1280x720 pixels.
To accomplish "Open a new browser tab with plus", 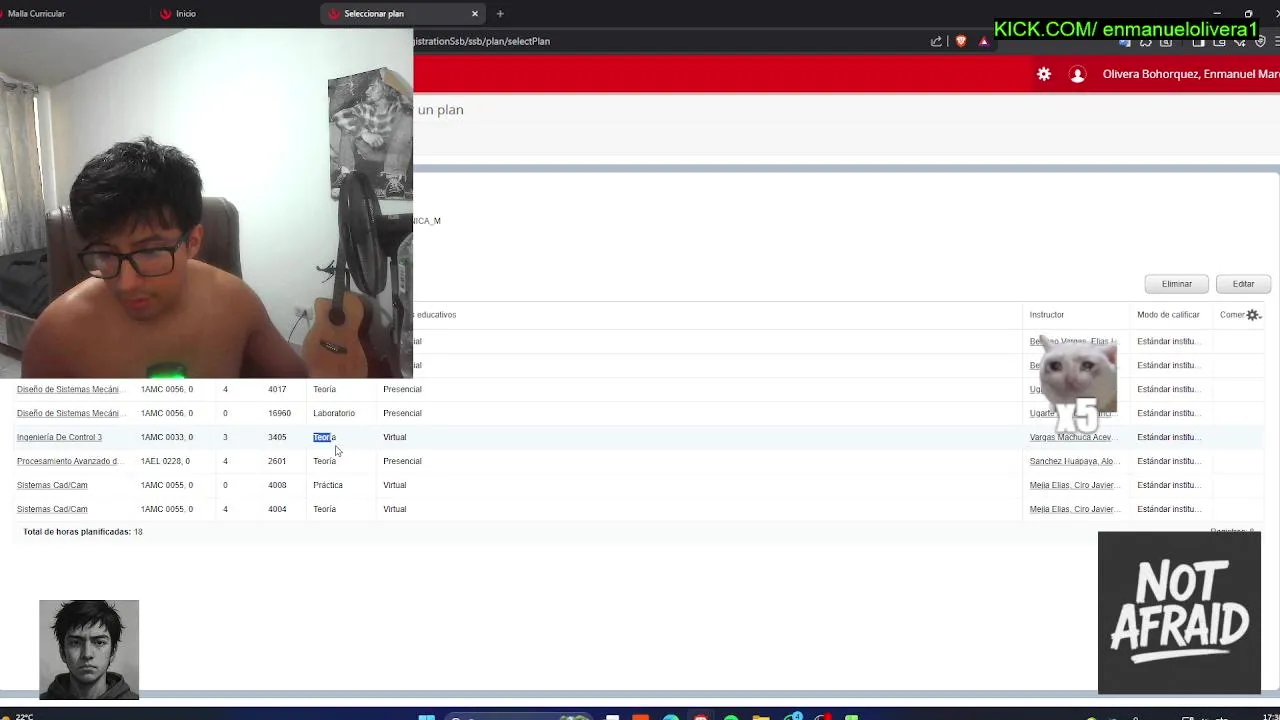I will tap(500, 14).
